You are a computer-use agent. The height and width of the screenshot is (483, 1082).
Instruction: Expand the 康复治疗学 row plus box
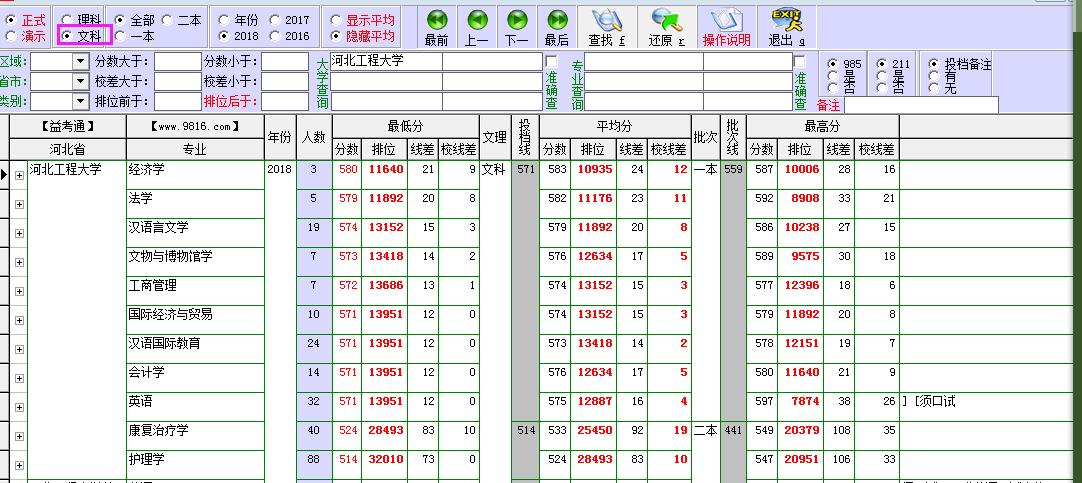(19, 436)
